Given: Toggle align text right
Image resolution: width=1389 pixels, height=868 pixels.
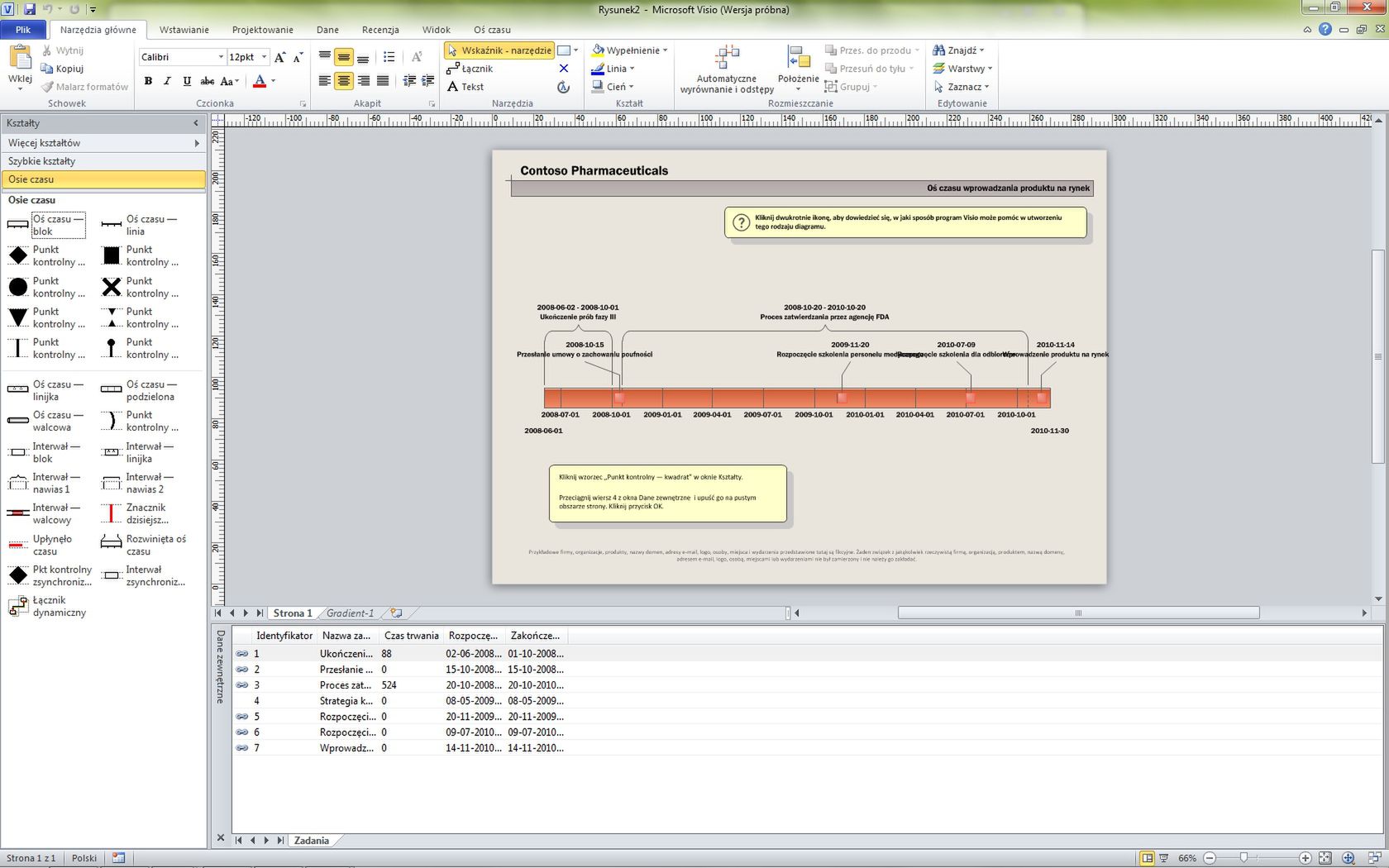Looking at the screenshot, I should (x=363, y=81).
